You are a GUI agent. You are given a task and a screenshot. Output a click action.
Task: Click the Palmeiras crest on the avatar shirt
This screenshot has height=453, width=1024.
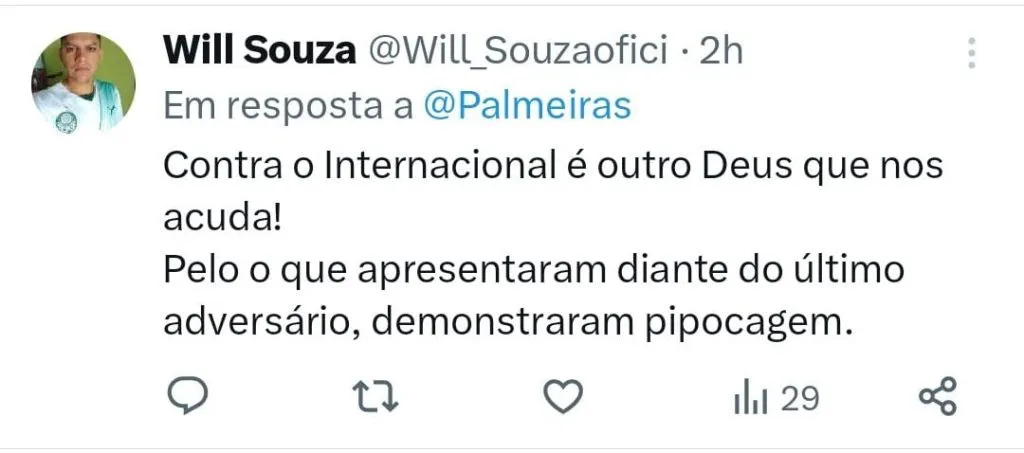click(66, 121)
